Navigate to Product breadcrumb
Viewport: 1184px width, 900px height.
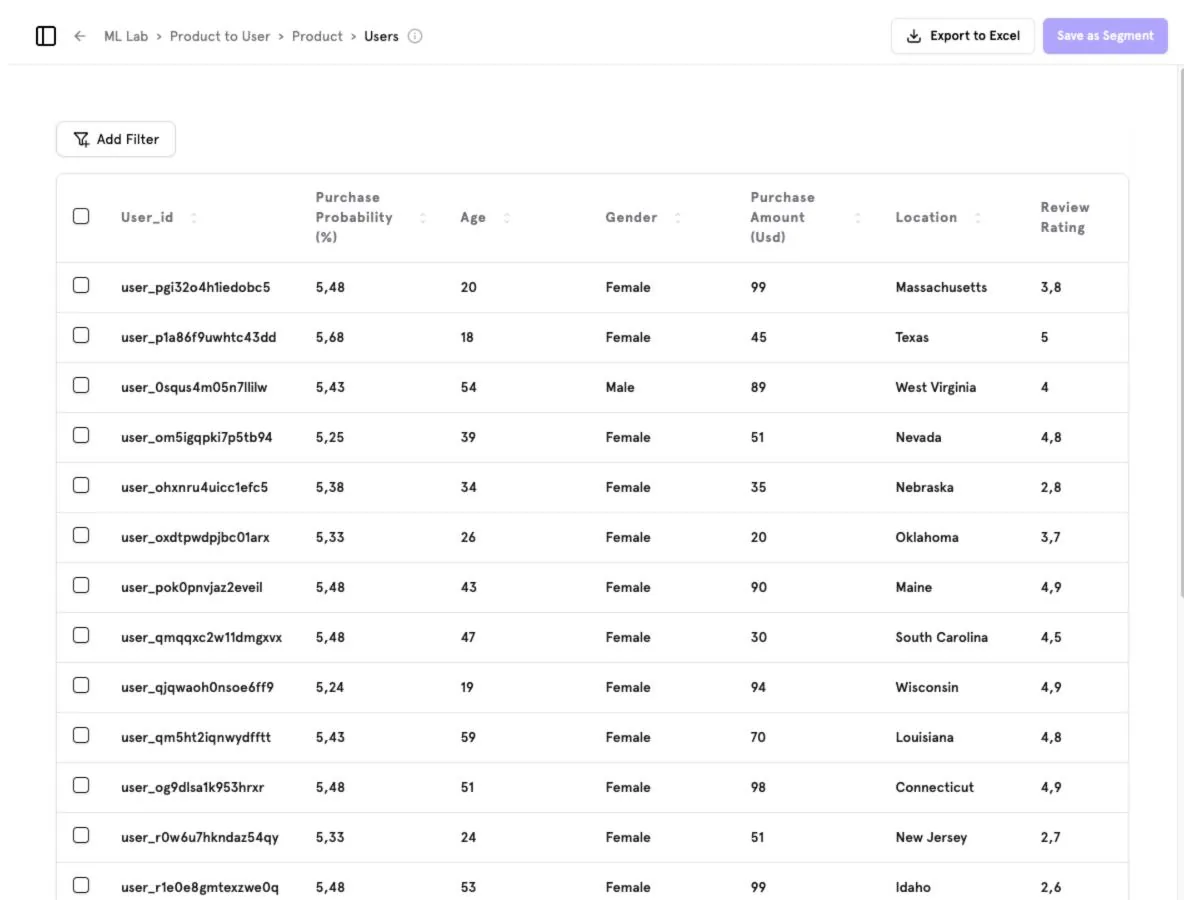point(317,36)
